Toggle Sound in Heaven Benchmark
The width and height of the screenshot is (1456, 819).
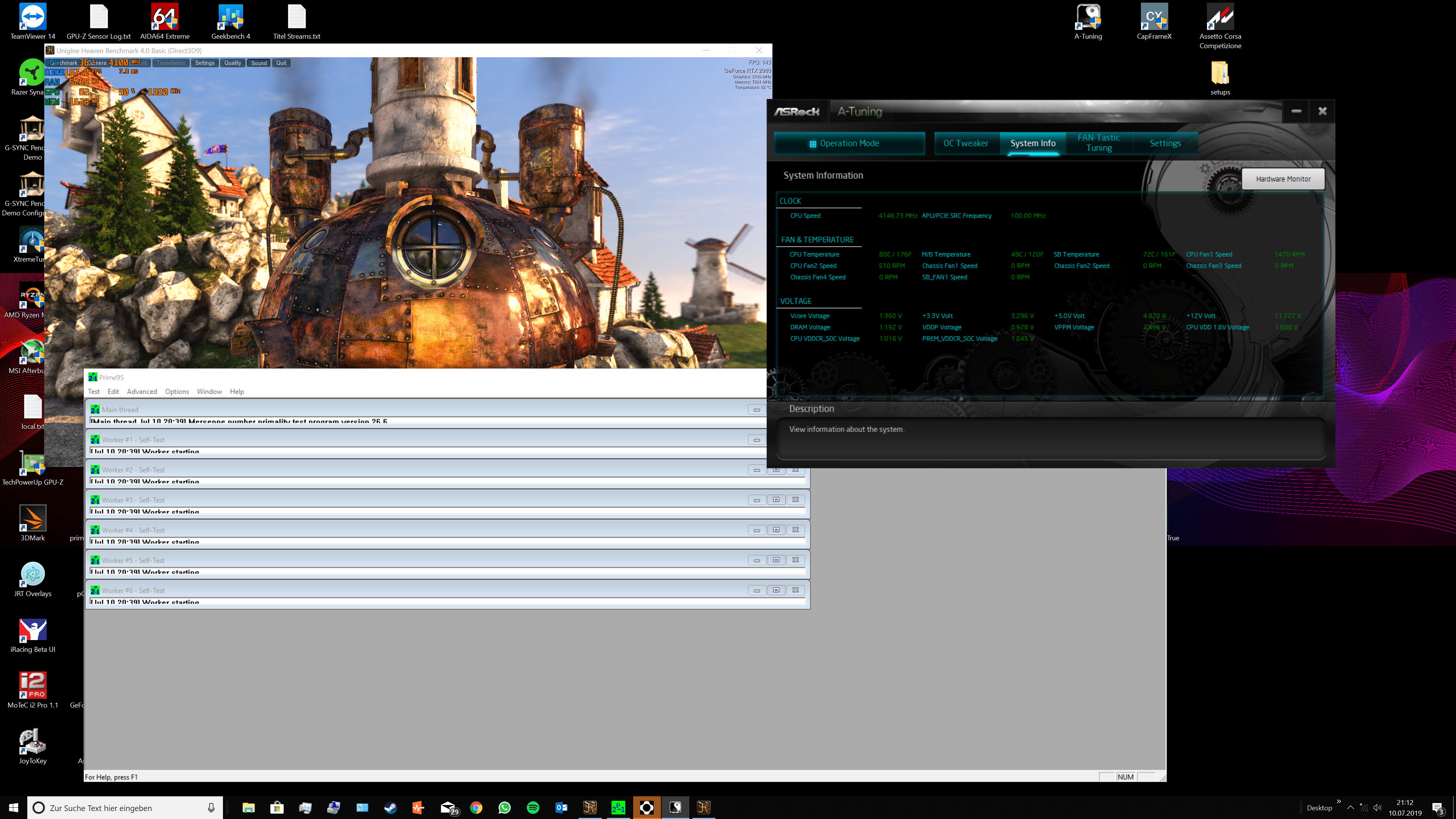pos(259,63)
